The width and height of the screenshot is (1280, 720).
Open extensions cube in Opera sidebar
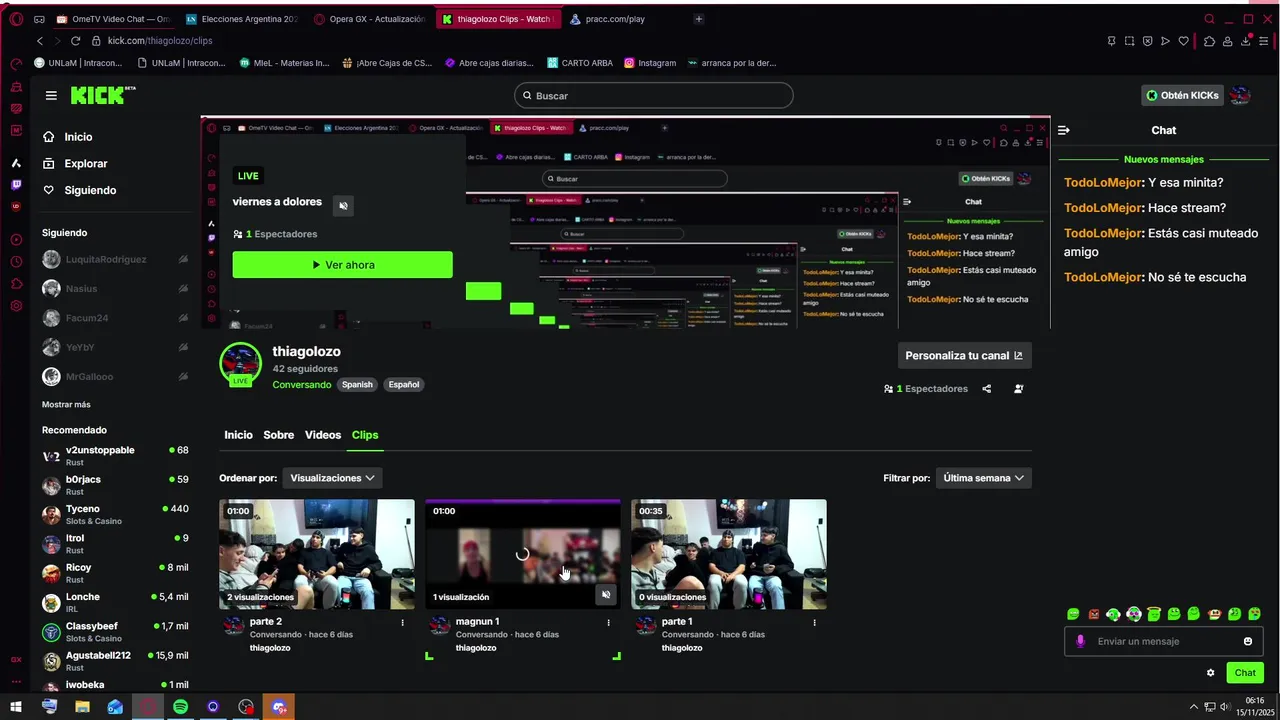coord(16,284)
